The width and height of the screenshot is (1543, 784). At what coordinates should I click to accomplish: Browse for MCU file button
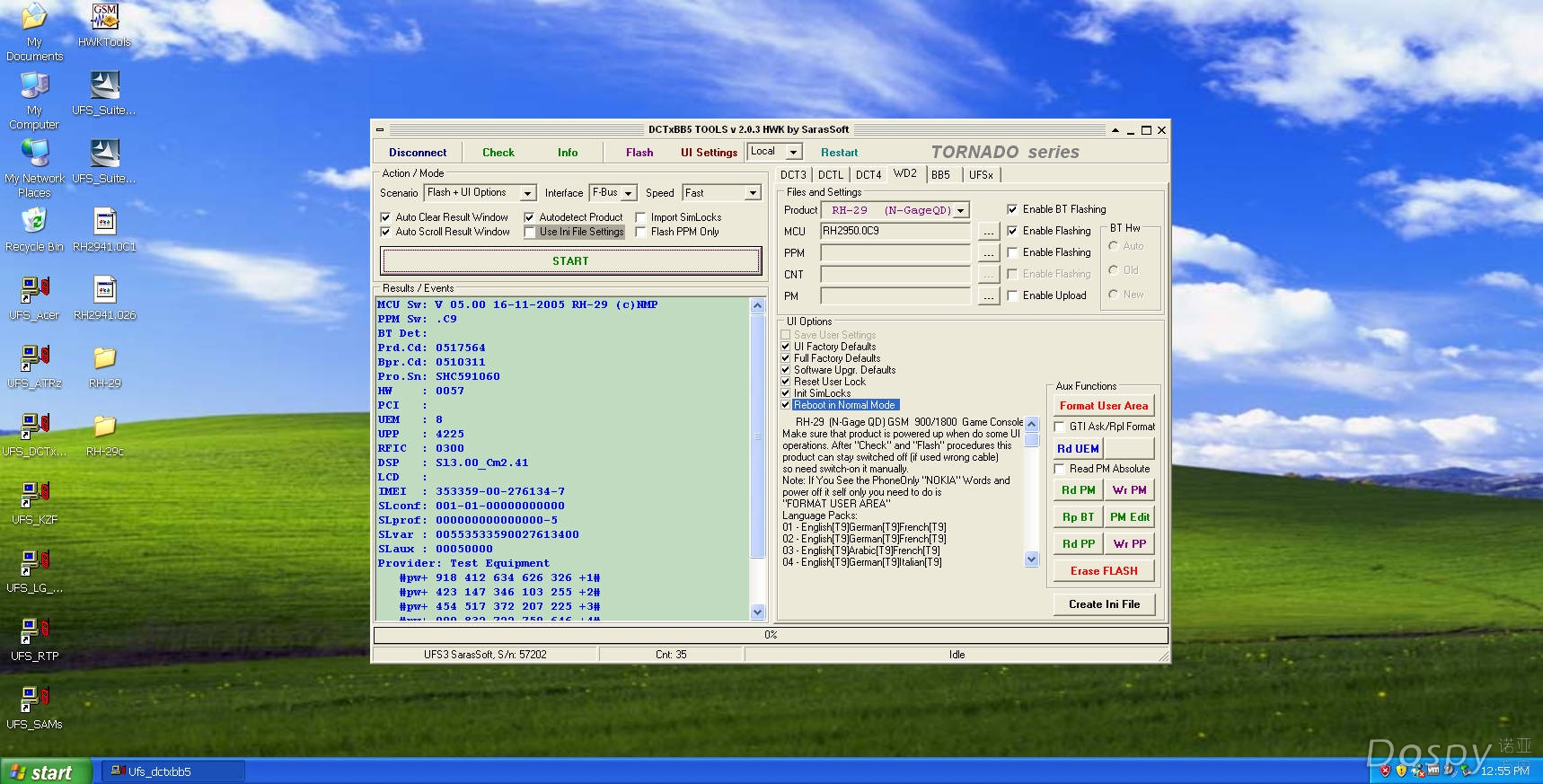coord(989,232)
